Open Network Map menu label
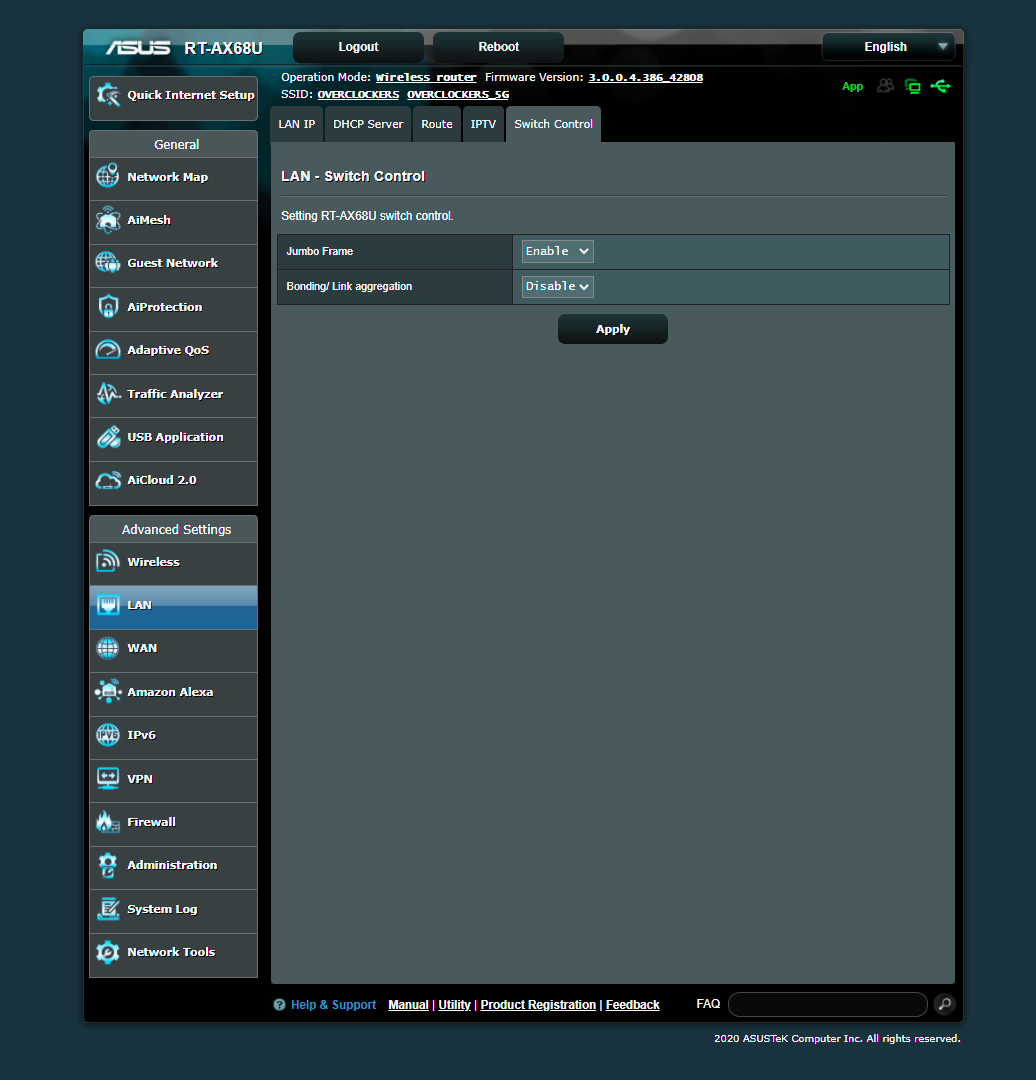1036x1080 pixels. [x=167, y=177]
